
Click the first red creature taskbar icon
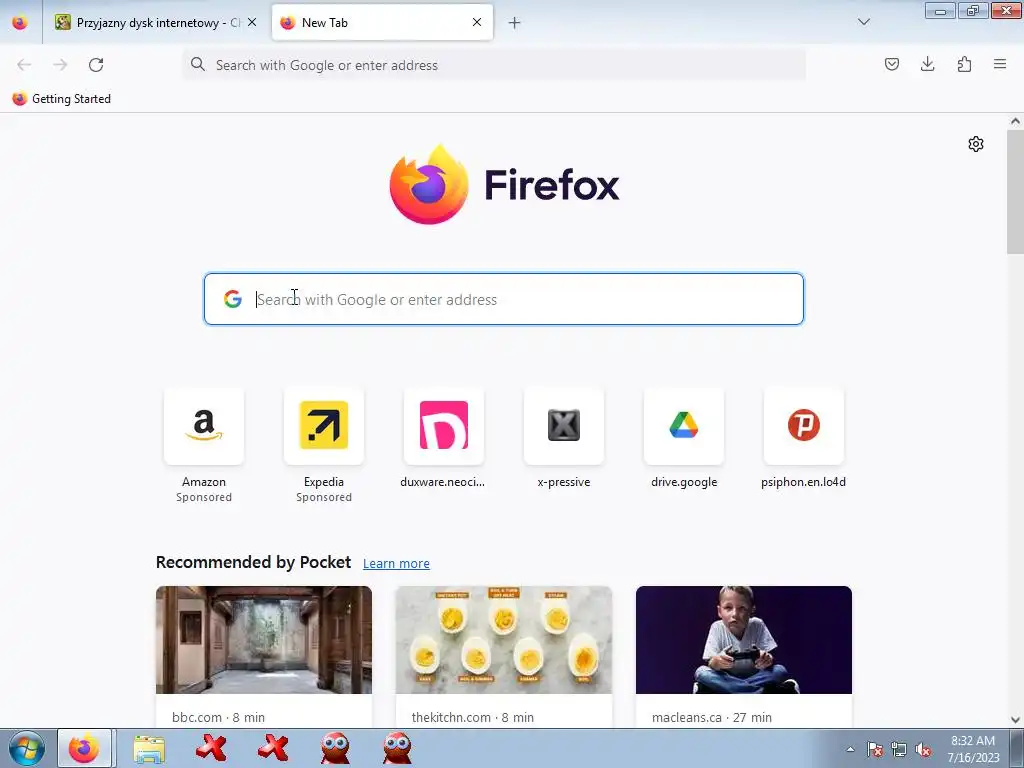pos(335,748)
